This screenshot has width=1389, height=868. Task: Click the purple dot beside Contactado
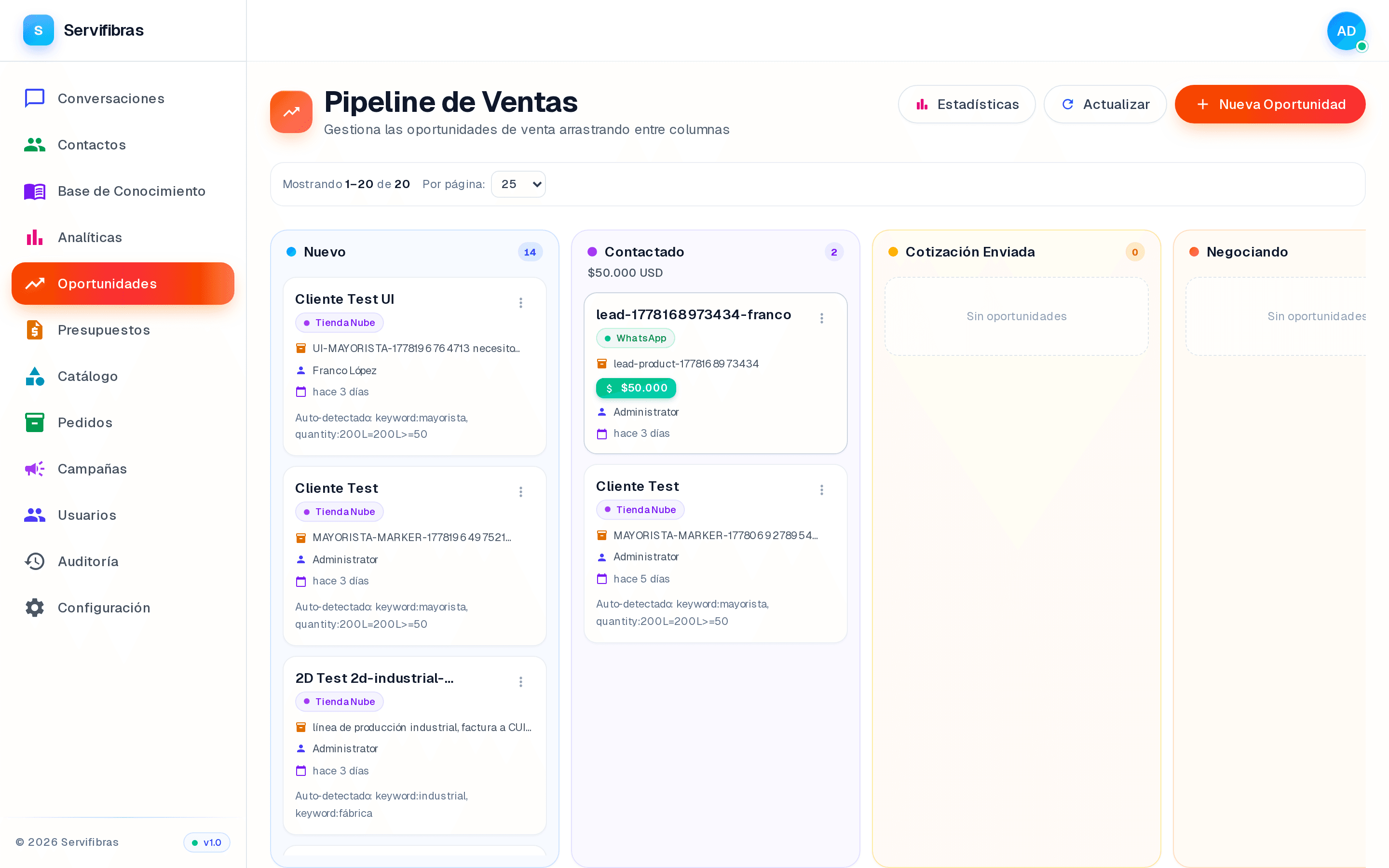(592, 252)
